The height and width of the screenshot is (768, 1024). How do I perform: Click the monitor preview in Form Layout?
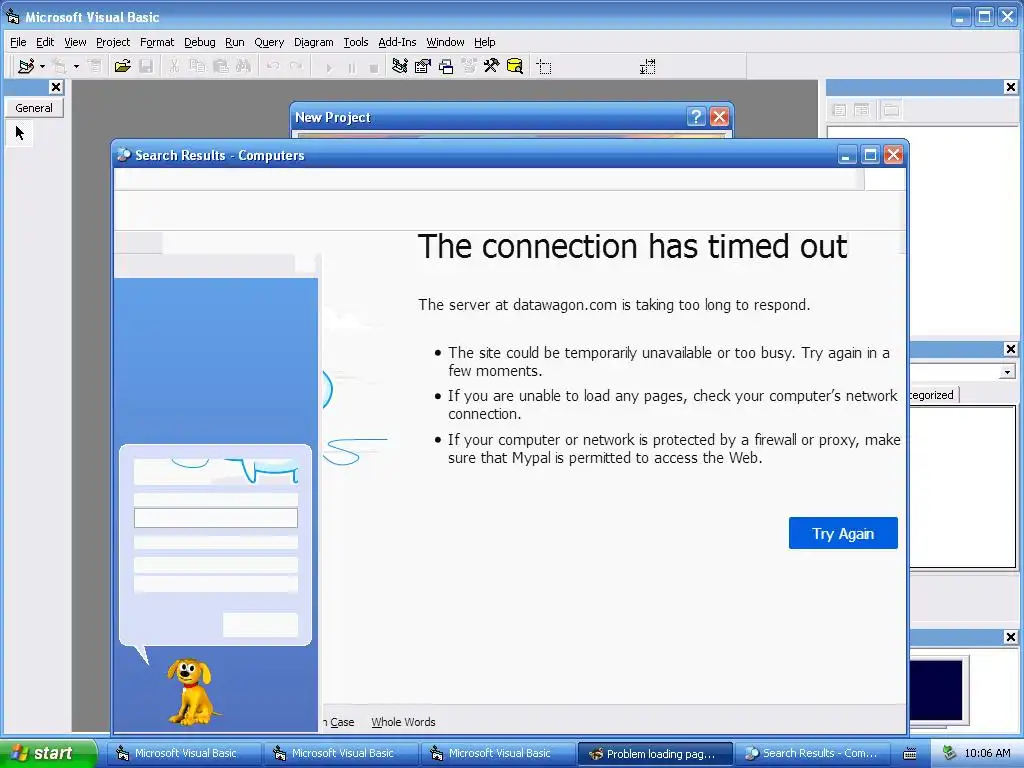click(x=936, y=690)
